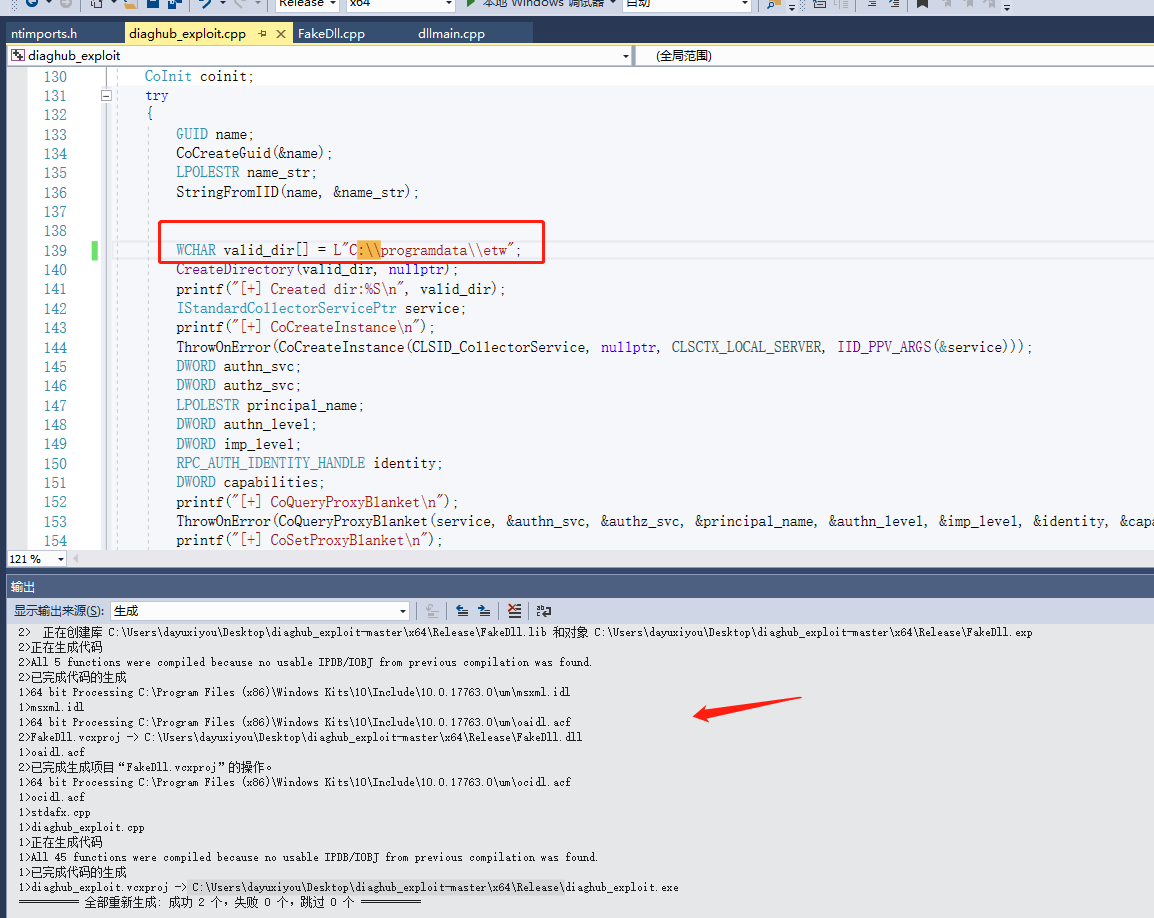Click the diaghub_exploit.exe output path line

[348, 888]
